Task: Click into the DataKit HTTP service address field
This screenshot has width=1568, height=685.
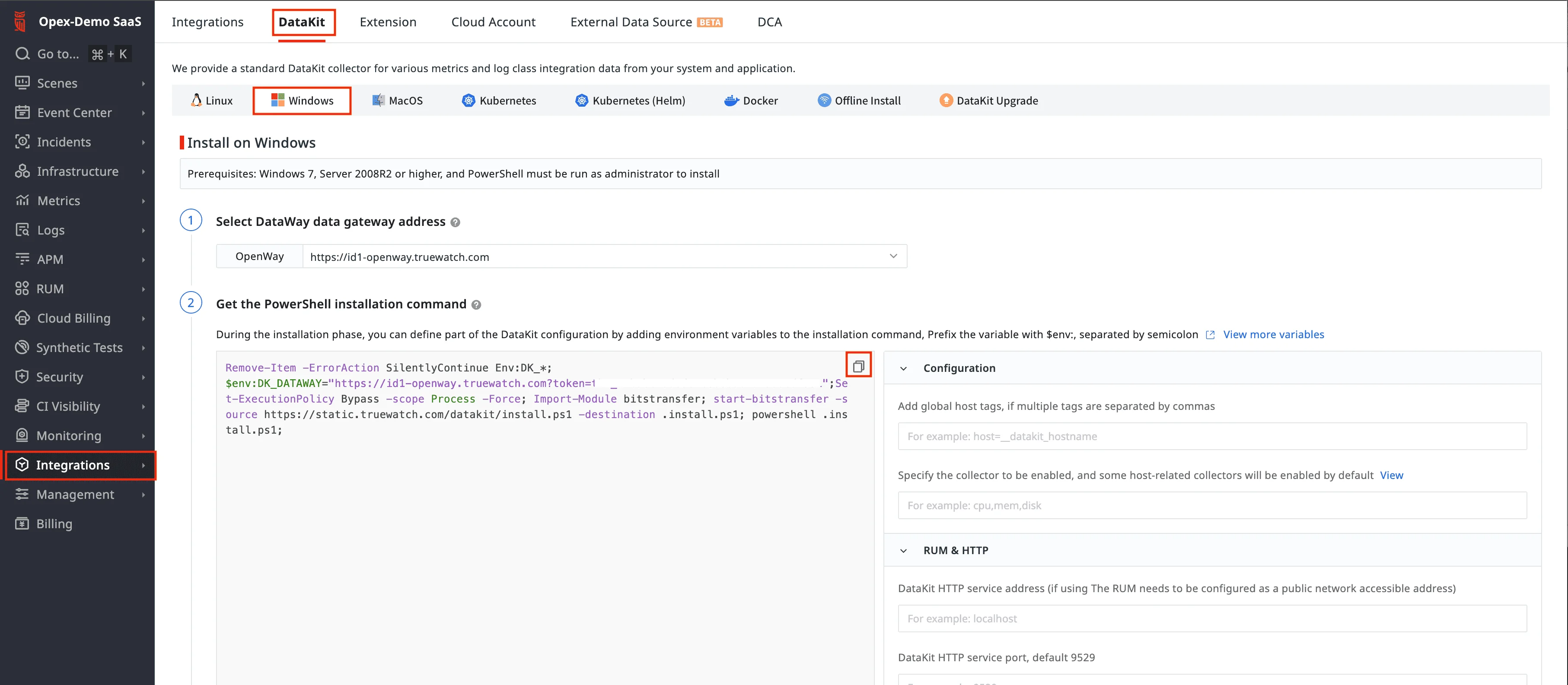Action: (x=1212, y=618)
